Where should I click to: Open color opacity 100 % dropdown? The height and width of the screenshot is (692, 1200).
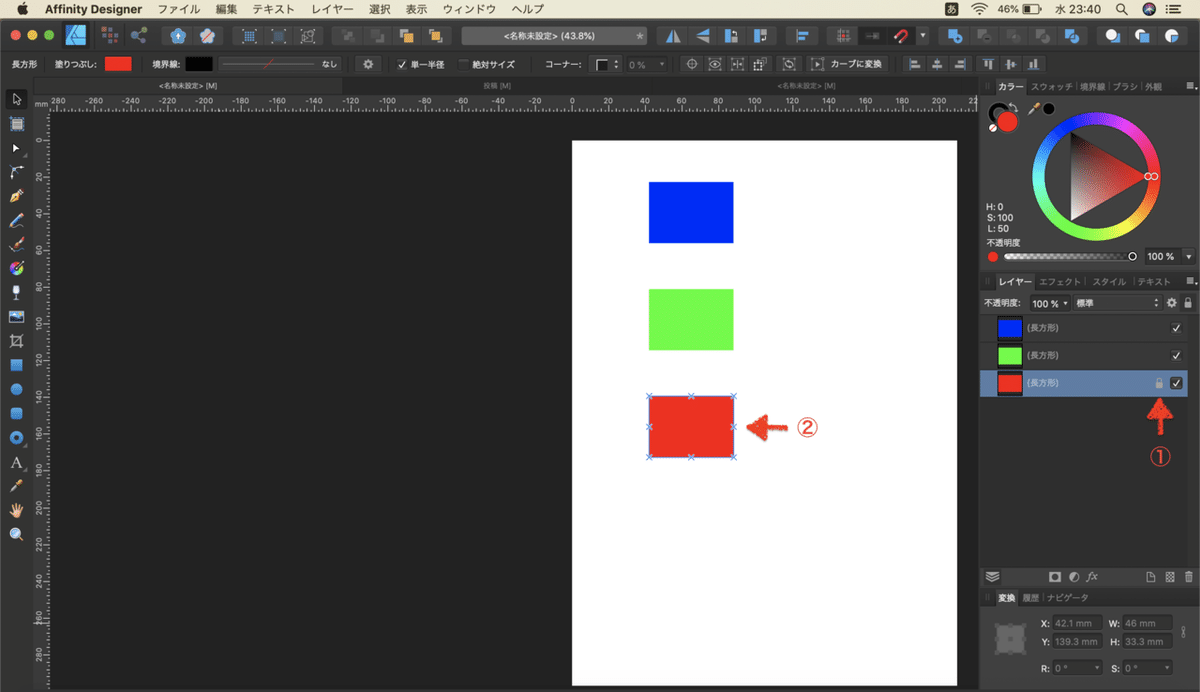point(1189,256)
